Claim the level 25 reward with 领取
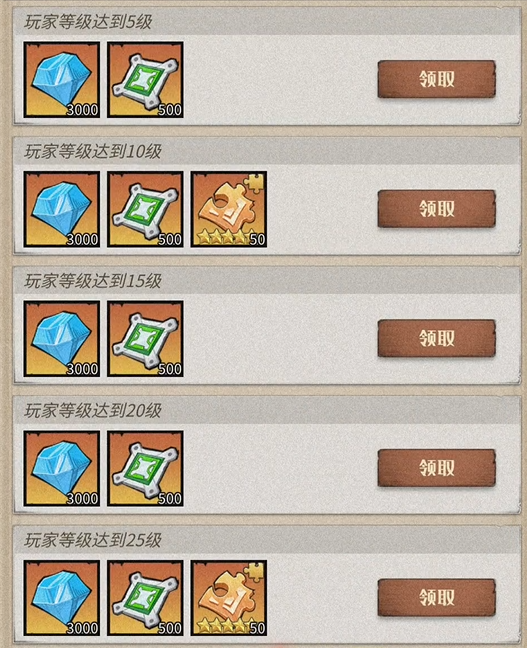 pos(436,597)
